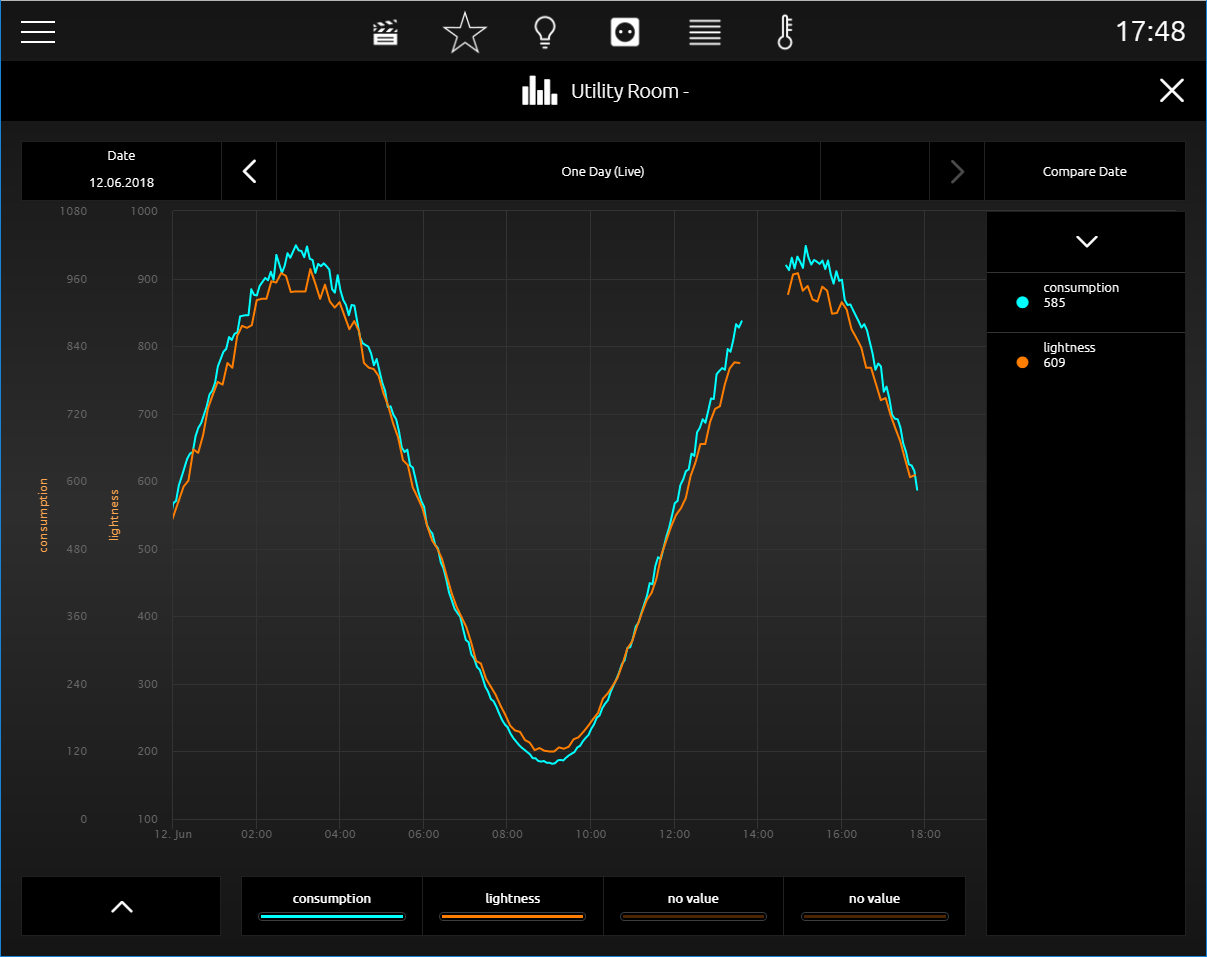The image size is (1207, 957).
Task: Go to previous day arrow
Action: pyautogui.click(x=249, y=171)
